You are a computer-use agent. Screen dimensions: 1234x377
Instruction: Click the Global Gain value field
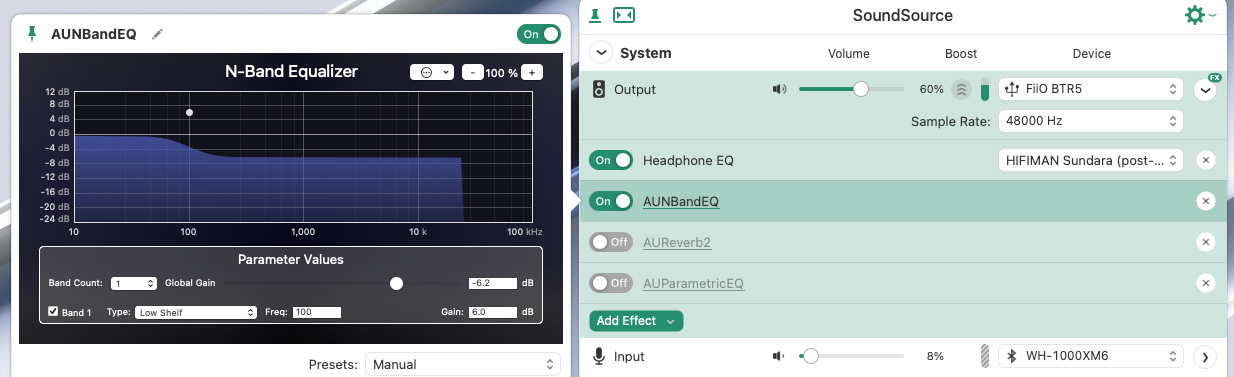tap(493, 283)
